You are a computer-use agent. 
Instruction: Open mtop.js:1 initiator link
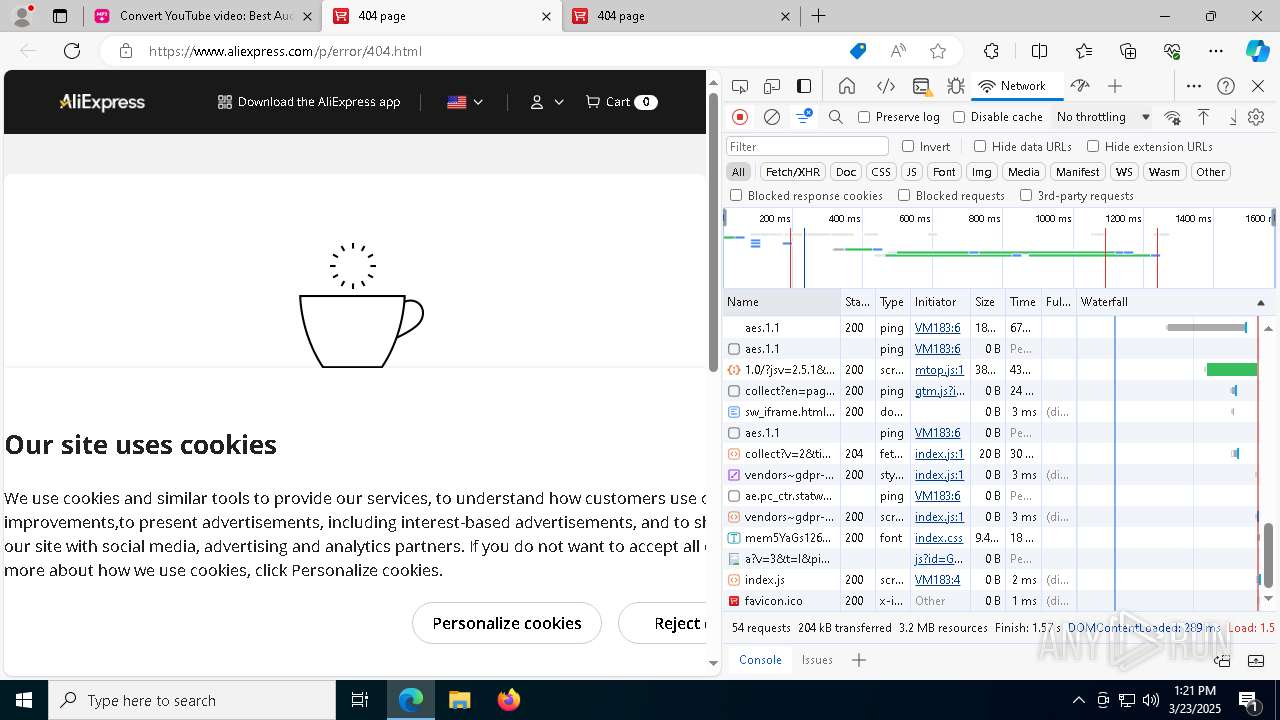click(939, 370)
